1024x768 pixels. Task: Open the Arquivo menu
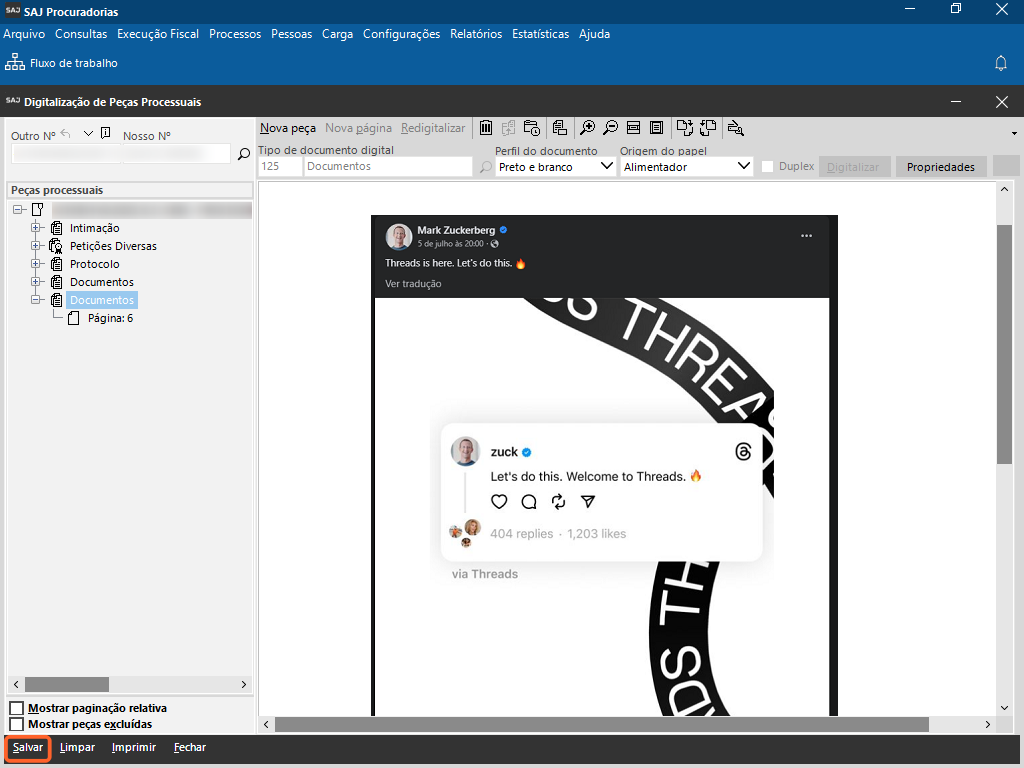click(x=24, y=34)
